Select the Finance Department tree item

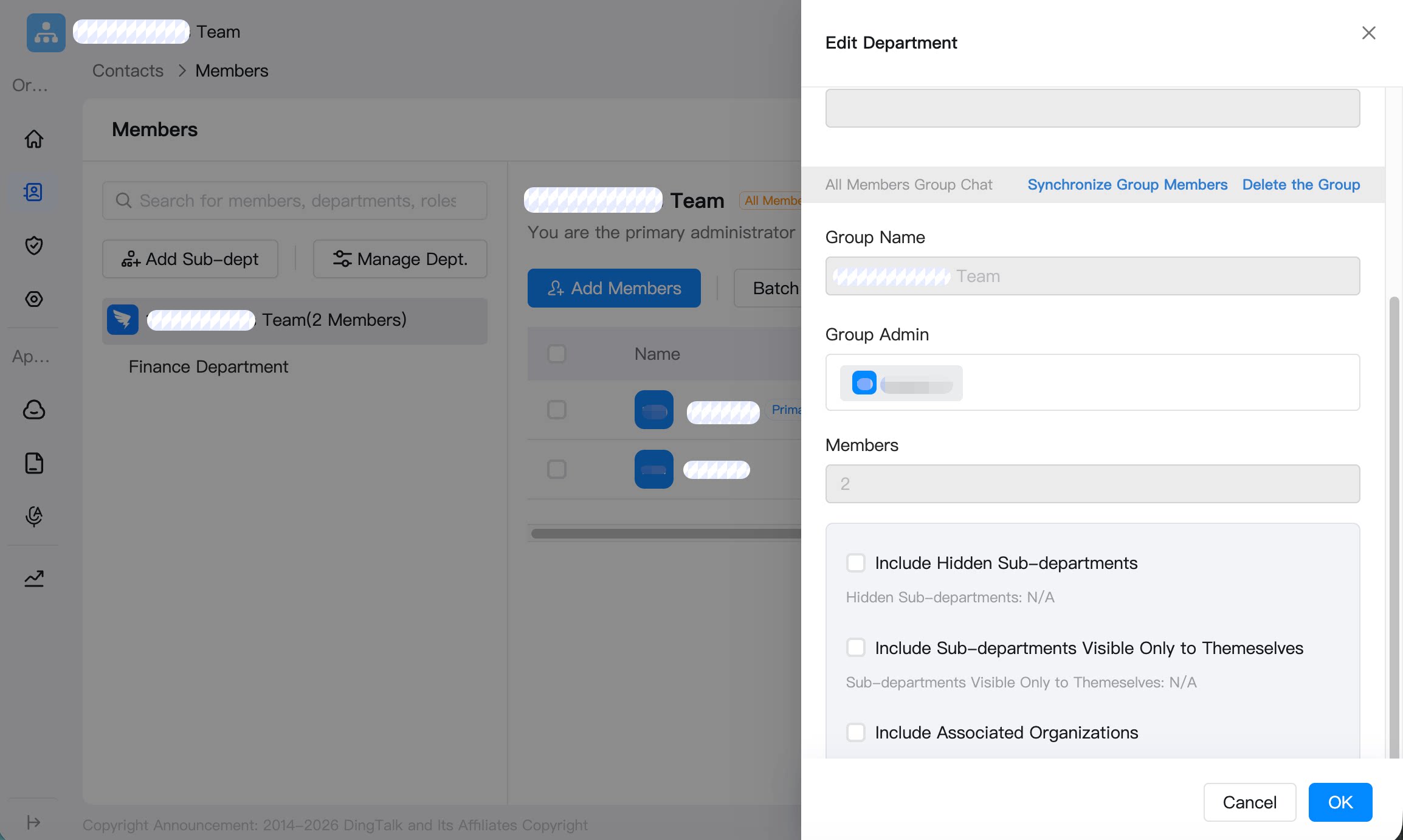tap(209, 367)
